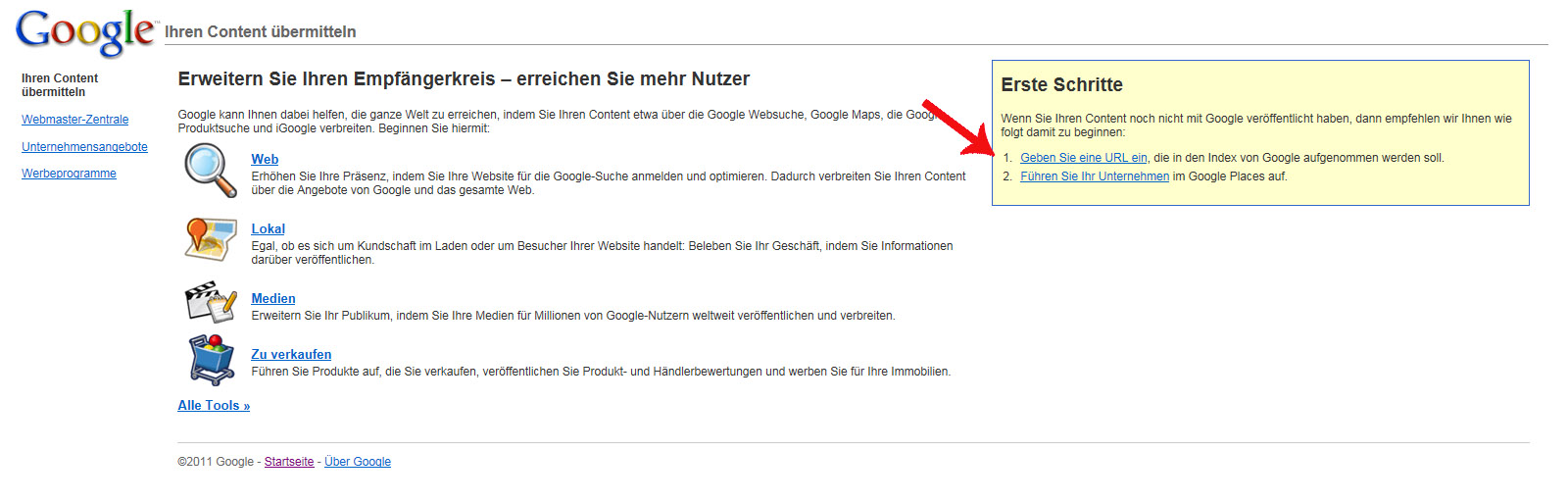The width and height of the screenshot is (1568, 502).
Task: Click the header title Ihren Content übermitteln
Action: [261, 32]
